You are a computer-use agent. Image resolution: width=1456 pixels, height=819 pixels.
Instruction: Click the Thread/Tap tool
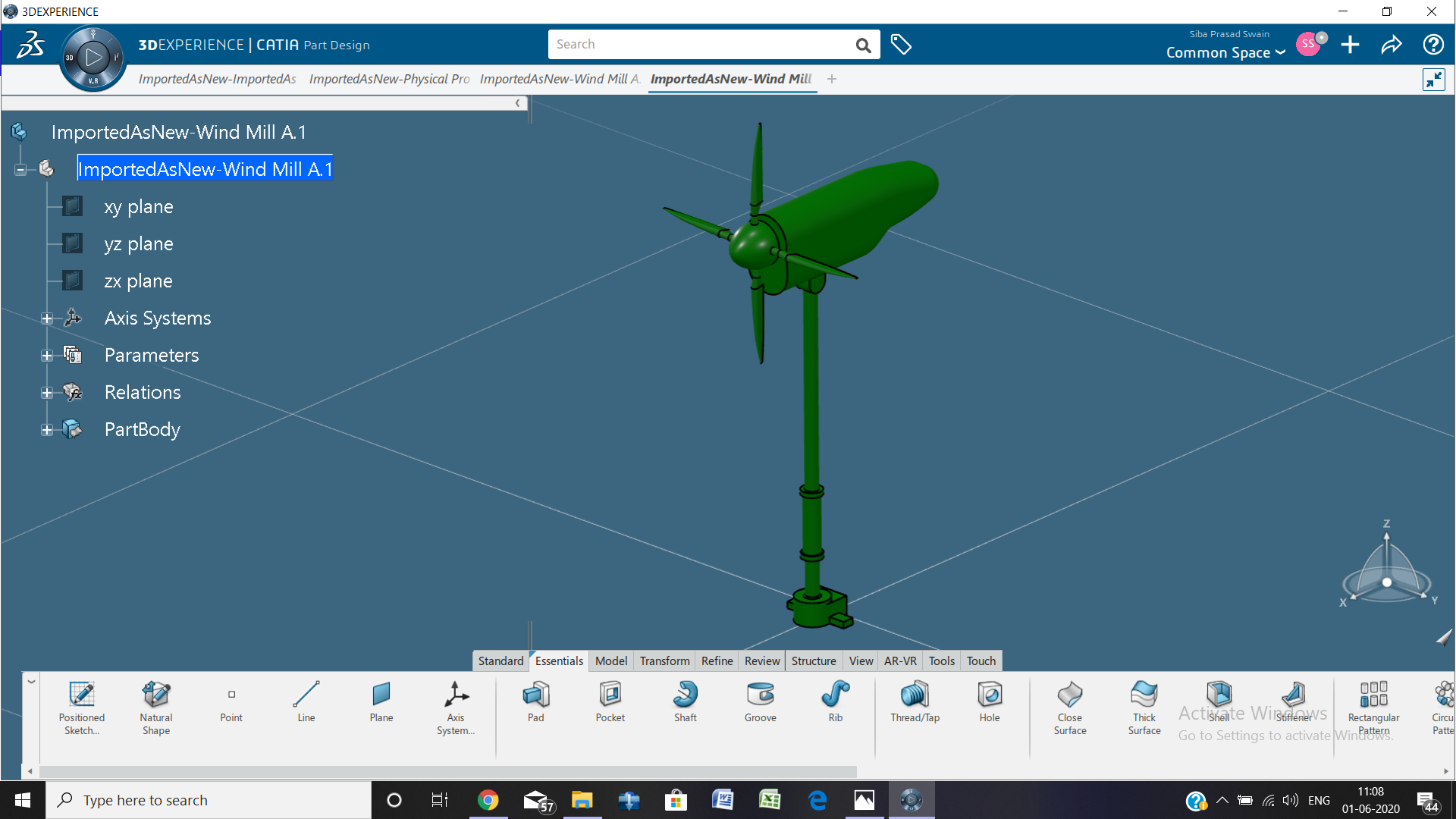pos(915,701)
